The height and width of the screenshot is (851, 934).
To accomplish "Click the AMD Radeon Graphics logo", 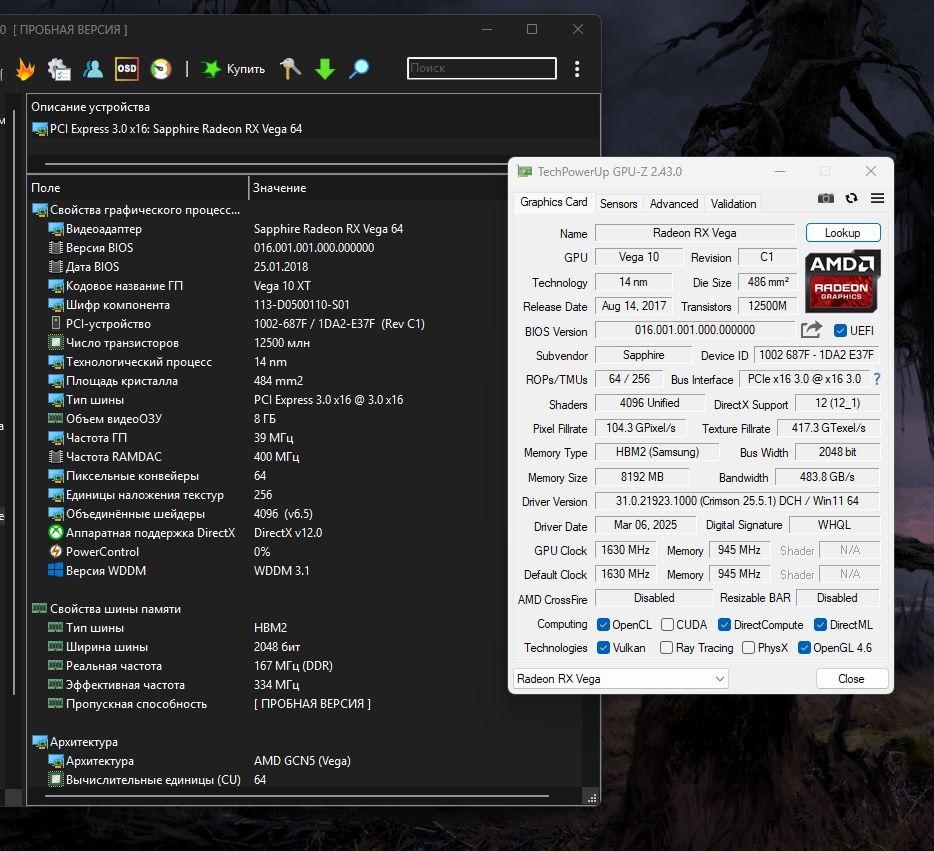I will tap(842, 281).
